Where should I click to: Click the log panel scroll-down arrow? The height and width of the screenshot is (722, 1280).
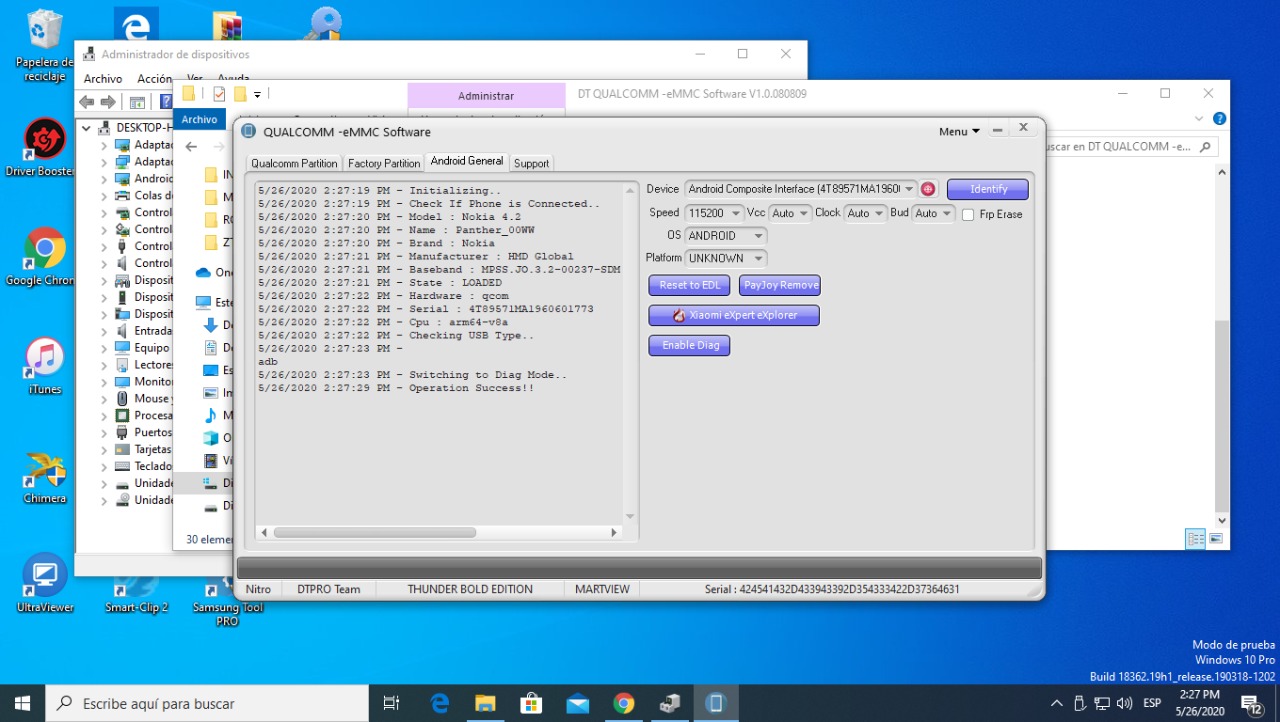pos(630,516)
